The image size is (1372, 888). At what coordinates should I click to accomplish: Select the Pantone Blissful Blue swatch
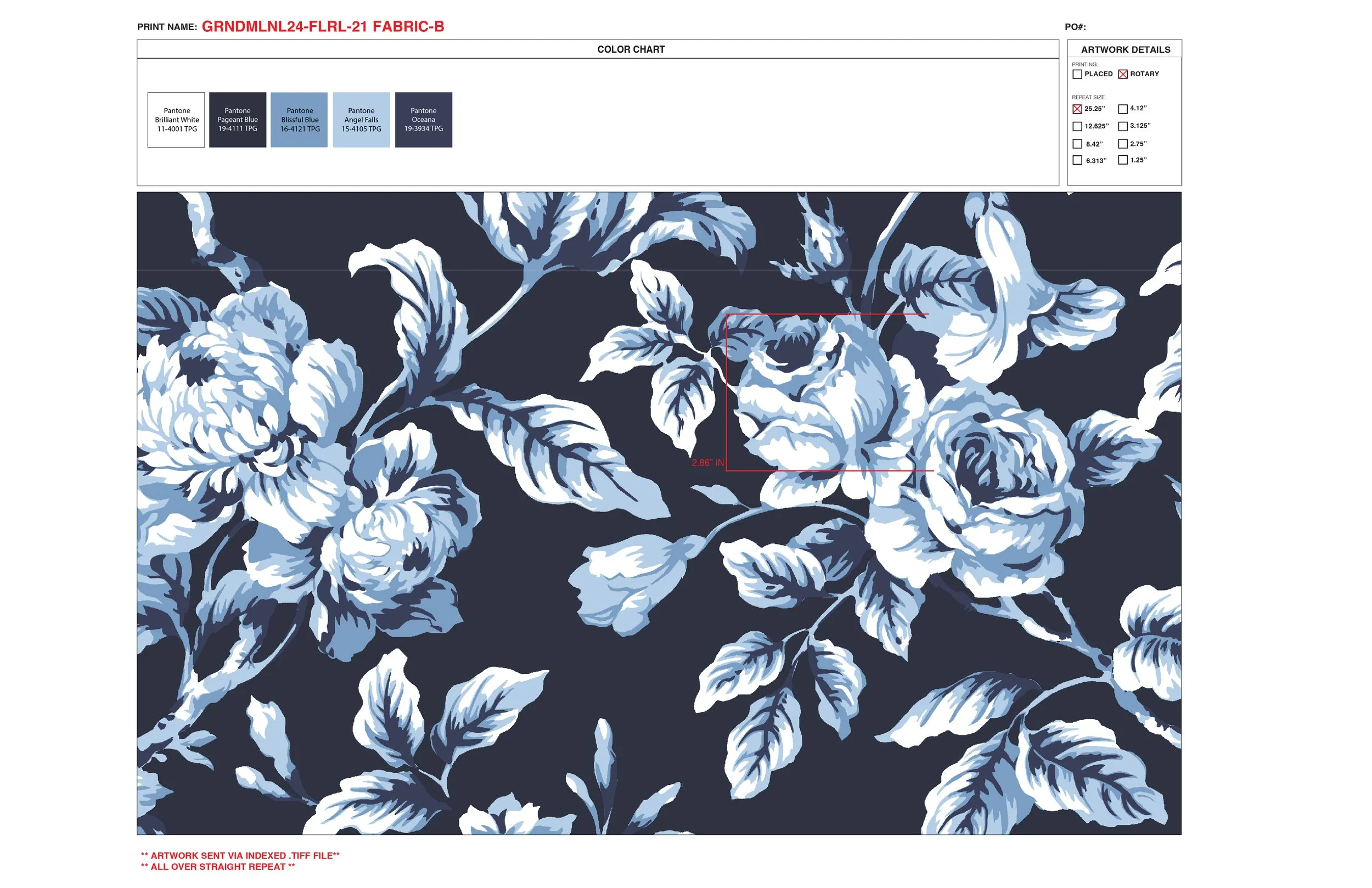pos(300,119)
